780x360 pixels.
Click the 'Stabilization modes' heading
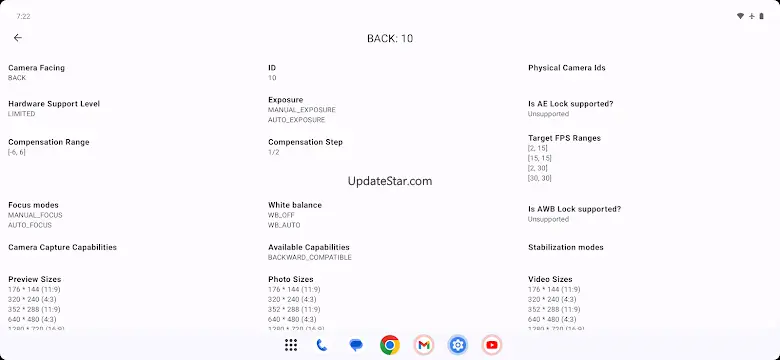[566, 247]
